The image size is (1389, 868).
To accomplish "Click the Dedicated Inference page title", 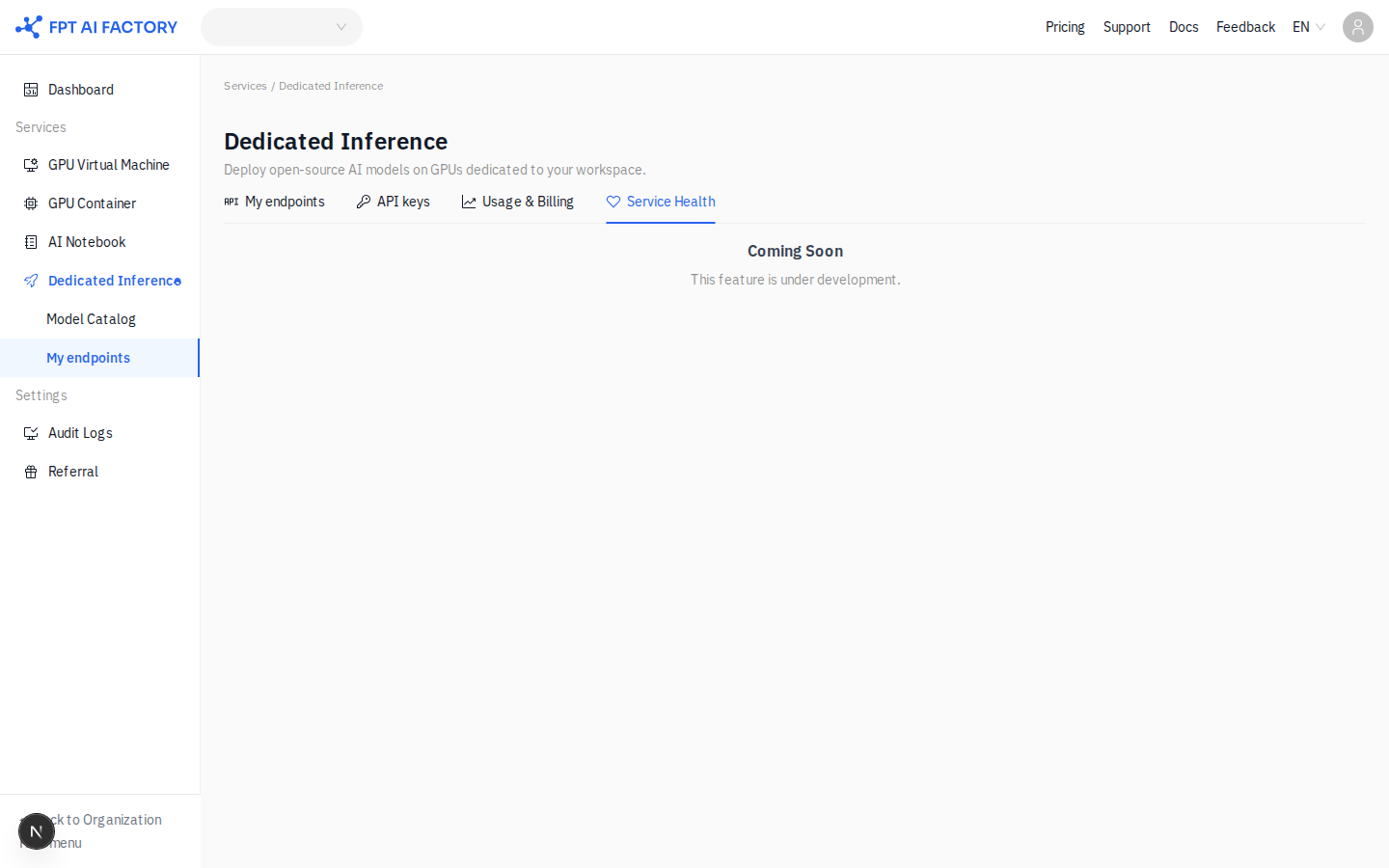I will [336, 141].
